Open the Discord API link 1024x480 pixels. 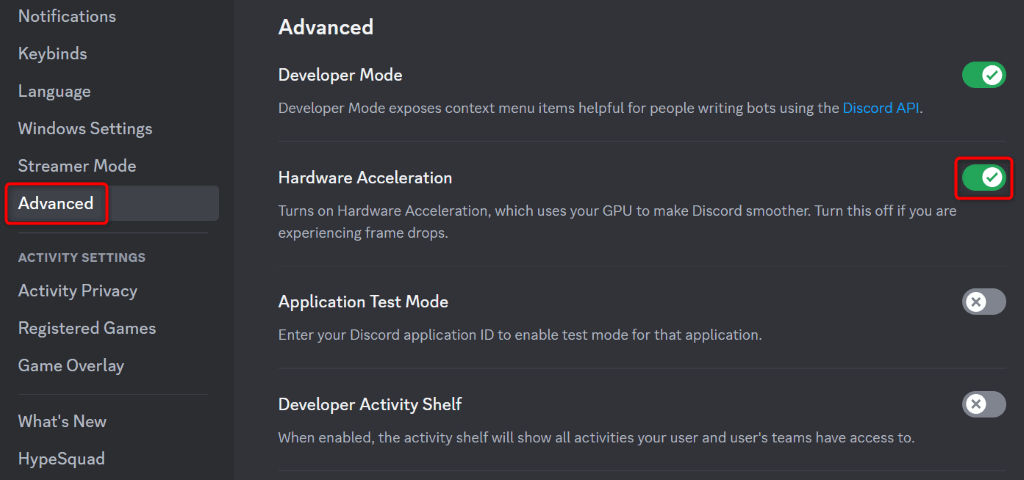[880, 107]
